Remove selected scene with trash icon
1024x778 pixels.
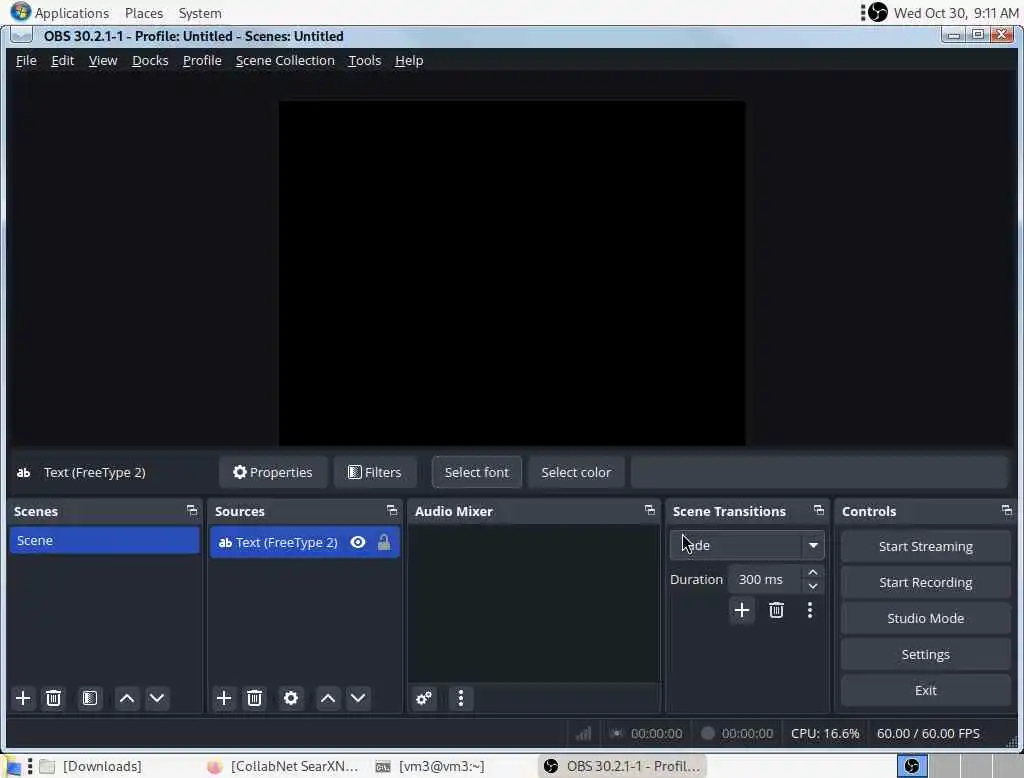(54, 698)
